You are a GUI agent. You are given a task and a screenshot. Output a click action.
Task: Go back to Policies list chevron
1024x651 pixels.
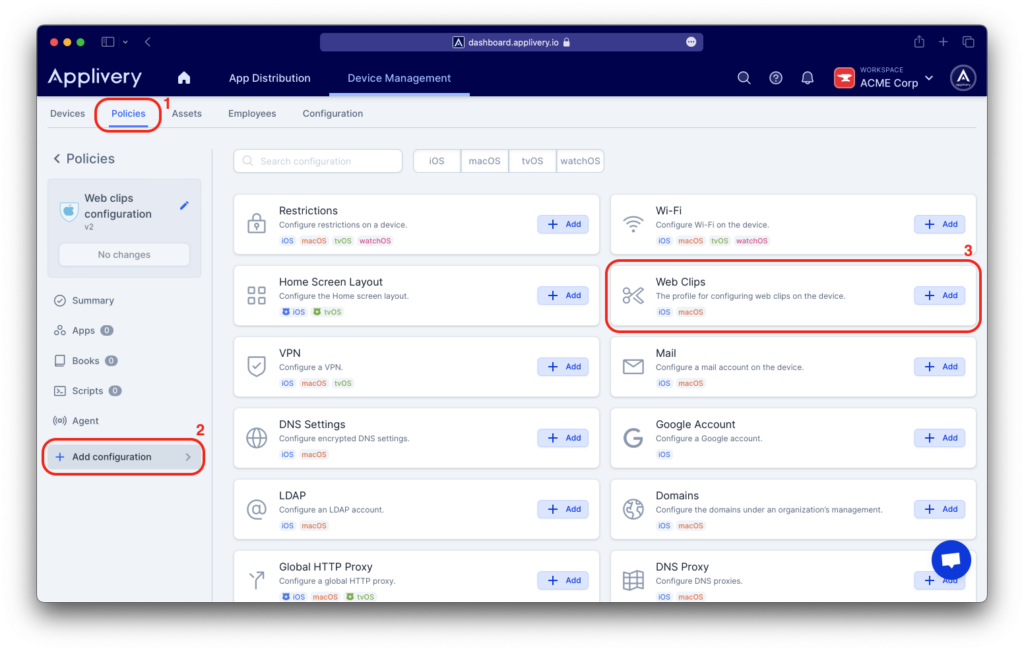[57, 159]
